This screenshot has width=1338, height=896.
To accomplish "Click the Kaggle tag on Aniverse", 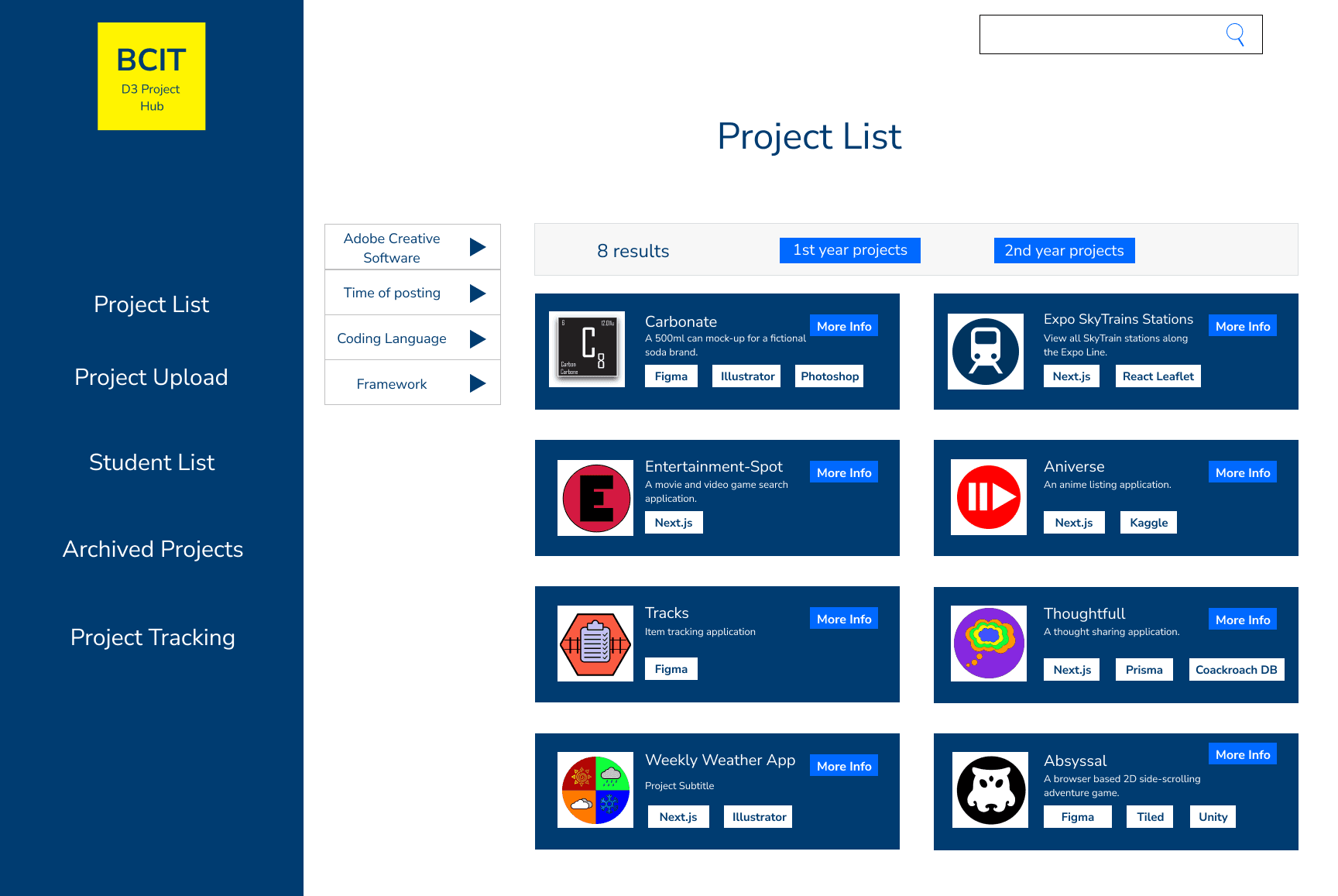I will coord(1148,522).
